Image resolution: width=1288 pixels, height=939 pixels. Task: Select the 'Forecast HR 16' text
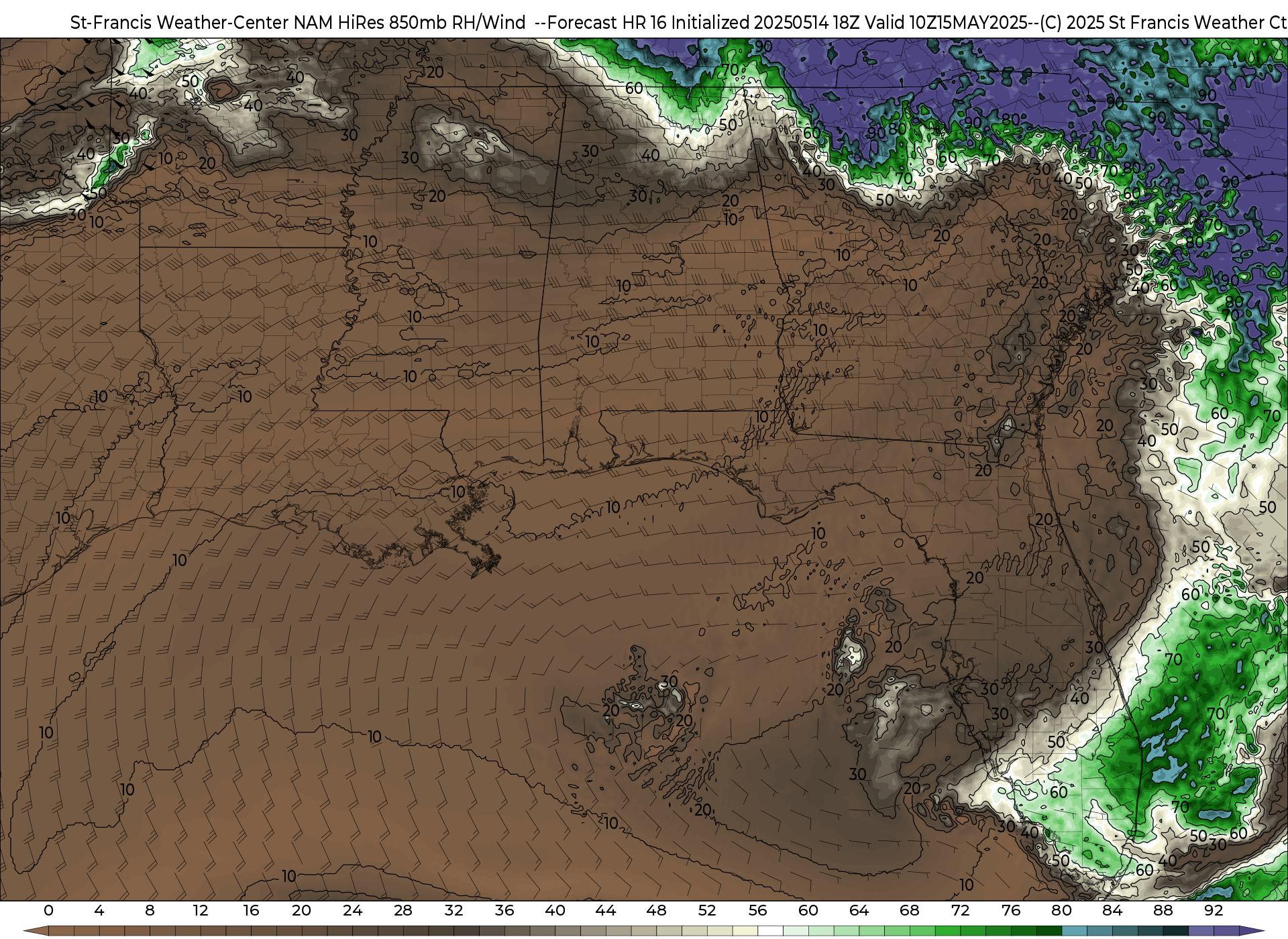[x=607, y=23]
